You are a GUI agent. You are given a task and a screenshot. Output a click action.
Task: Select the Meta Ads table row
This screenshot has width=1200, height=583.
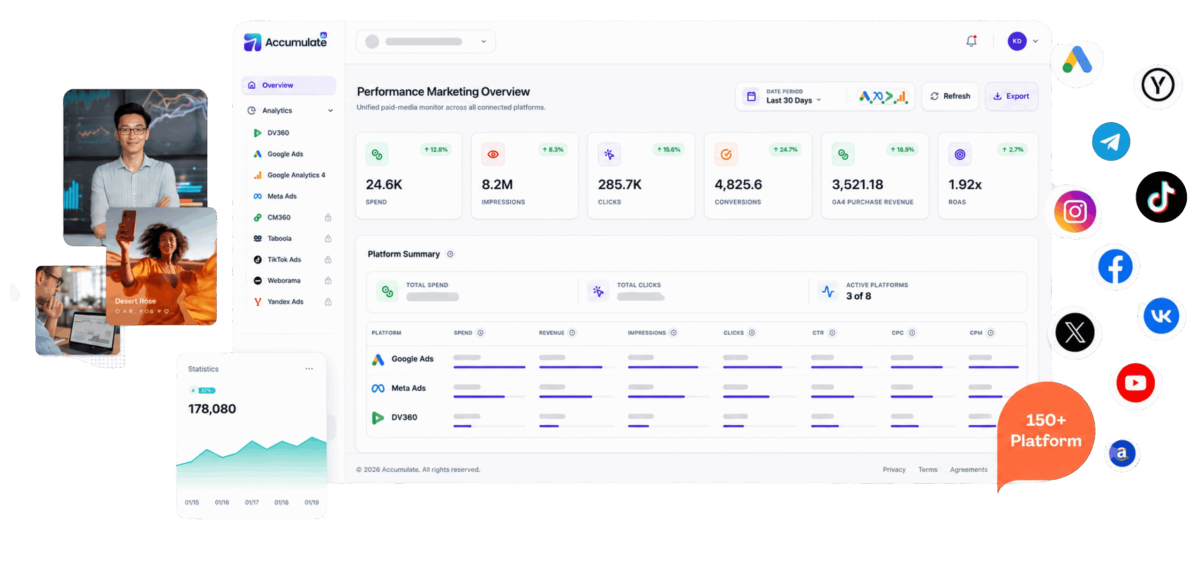pyautogui.click(x=697, y=389)
